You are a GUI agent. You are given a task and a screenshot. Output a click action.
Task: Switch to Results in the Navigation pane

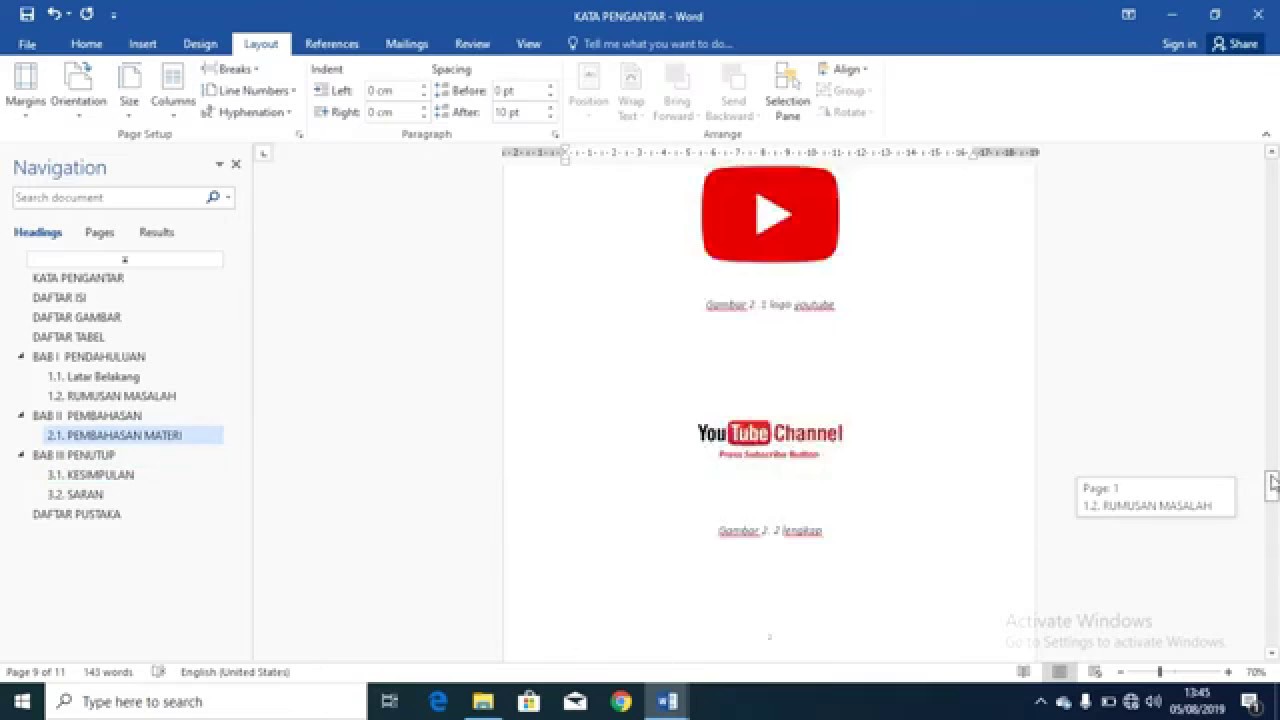(x=156, y=232)
